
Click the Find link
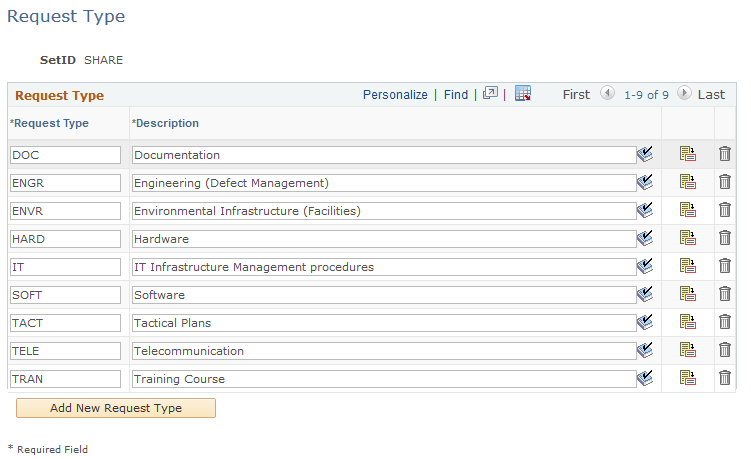coord(456,95)
